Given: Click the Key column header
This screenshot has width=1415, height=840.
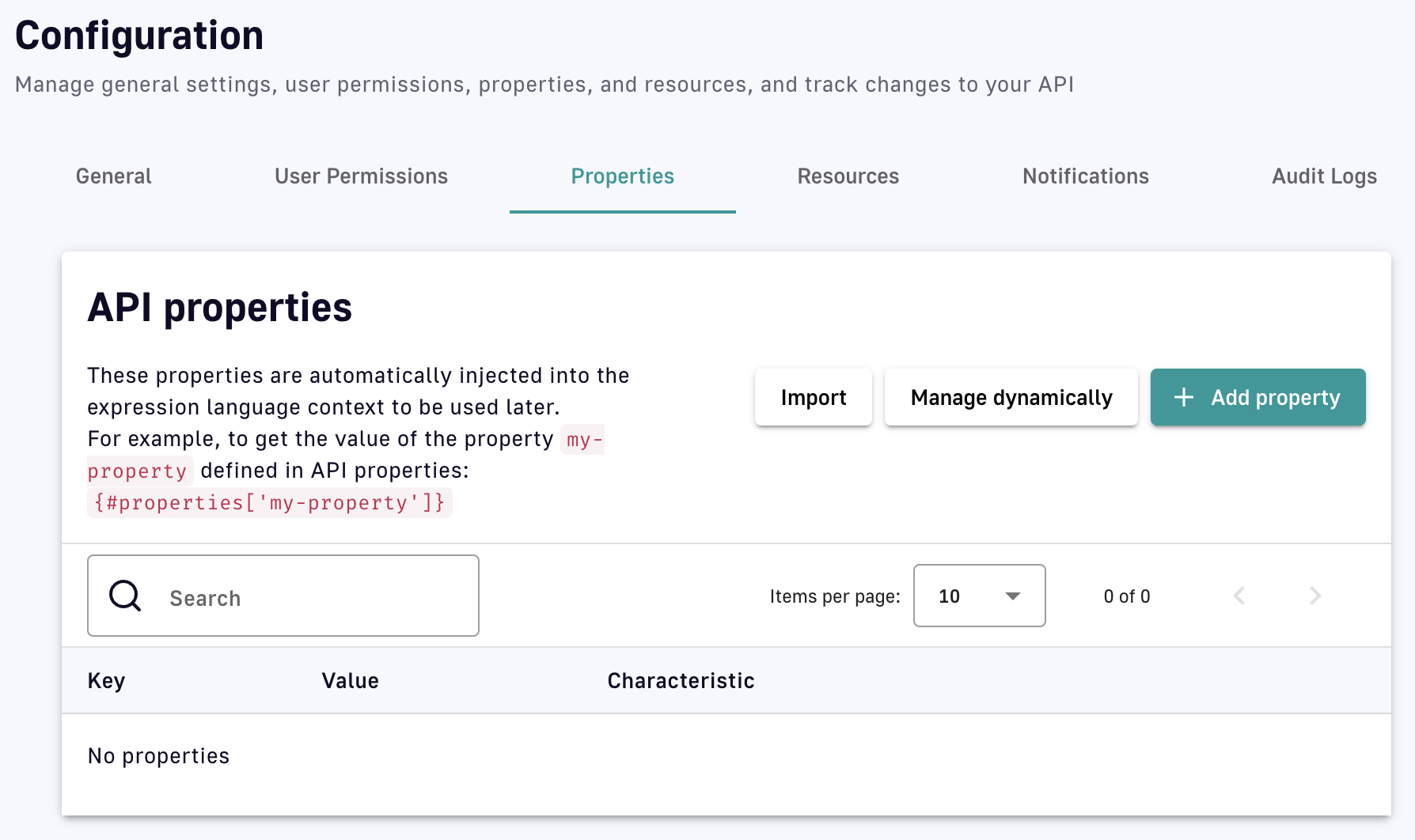Looking at the screenshot, I should 106,681.
